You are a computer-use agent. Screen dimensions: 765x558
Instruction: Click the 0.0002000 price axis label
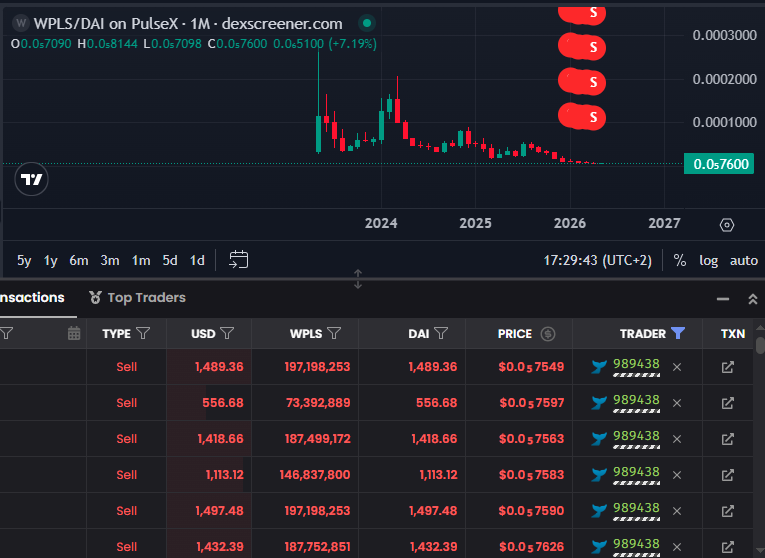(725, 79)
